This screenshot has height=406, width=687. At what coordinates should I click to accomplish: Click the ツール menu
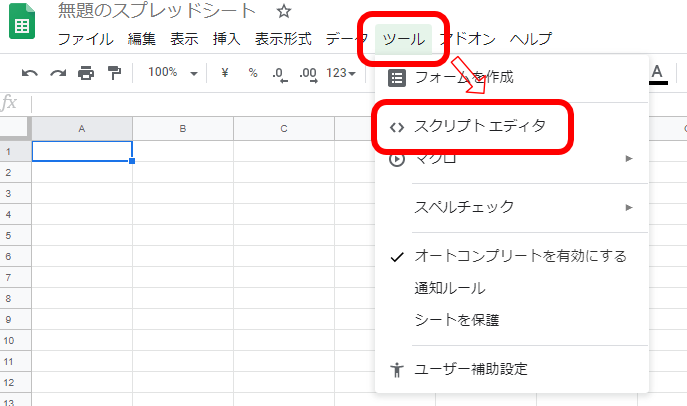(404, 39)
